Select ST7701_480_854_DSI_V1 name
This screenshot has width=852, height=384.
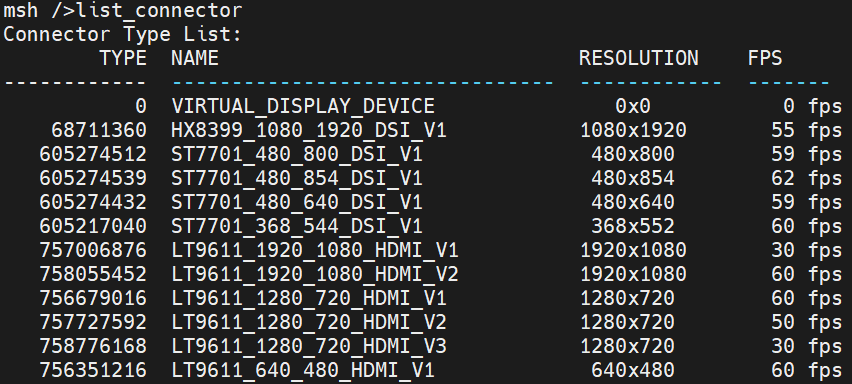tap(297, 178)
